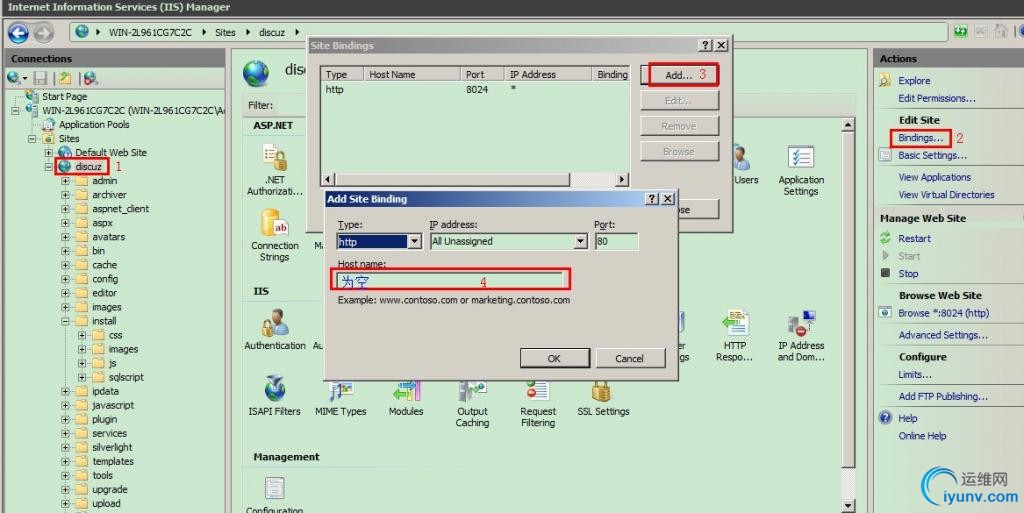Click View Virtual Directories link
Screen dimensions: 1024x513
(x=946, y=194)
